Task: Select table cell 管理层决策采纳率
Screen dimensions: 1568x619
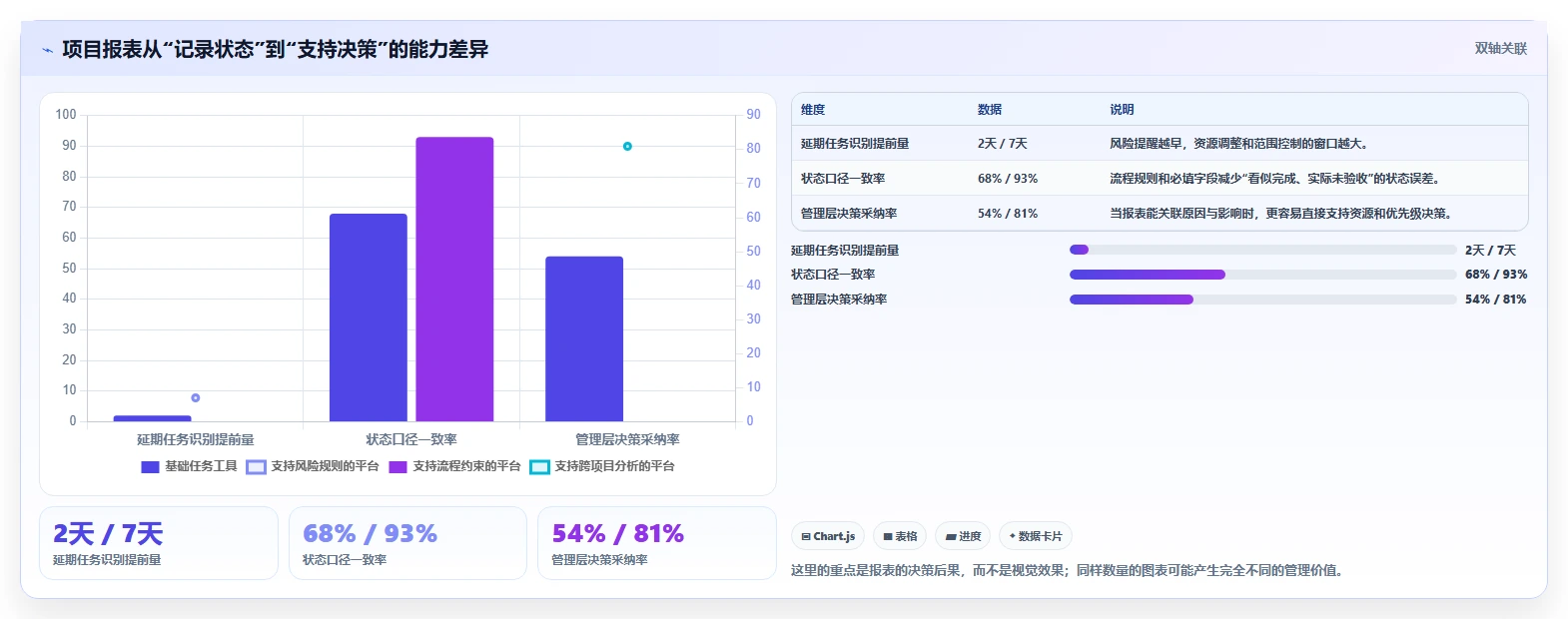Action: (849, 214)
